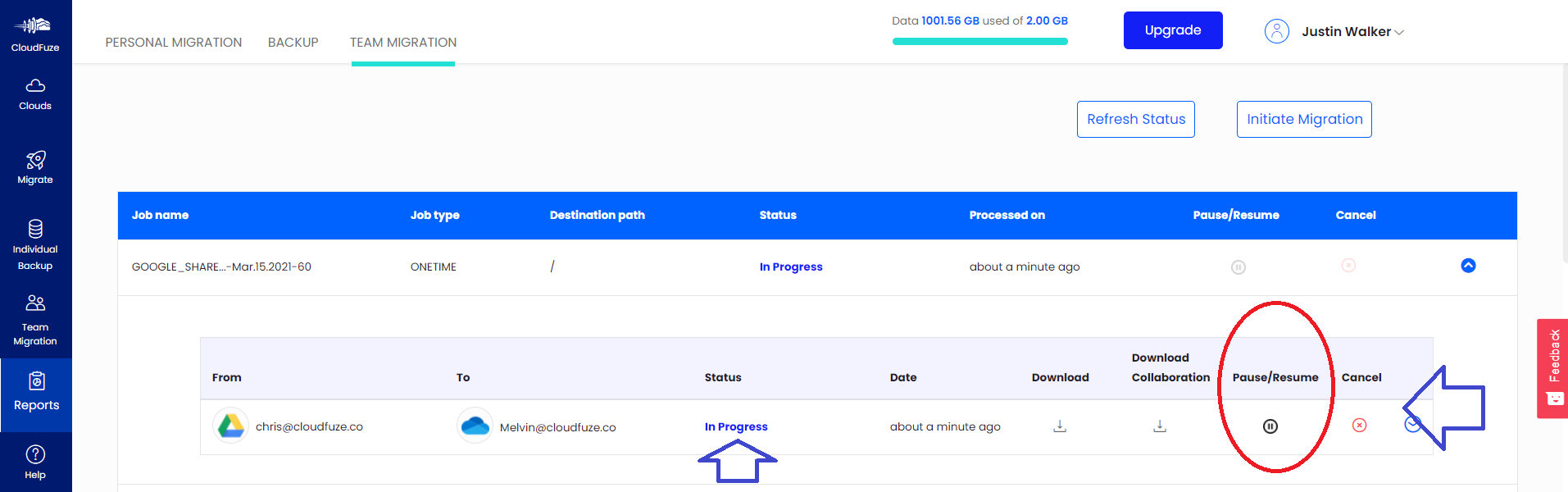Open the Feedback side tab

tap(1552, 368)
